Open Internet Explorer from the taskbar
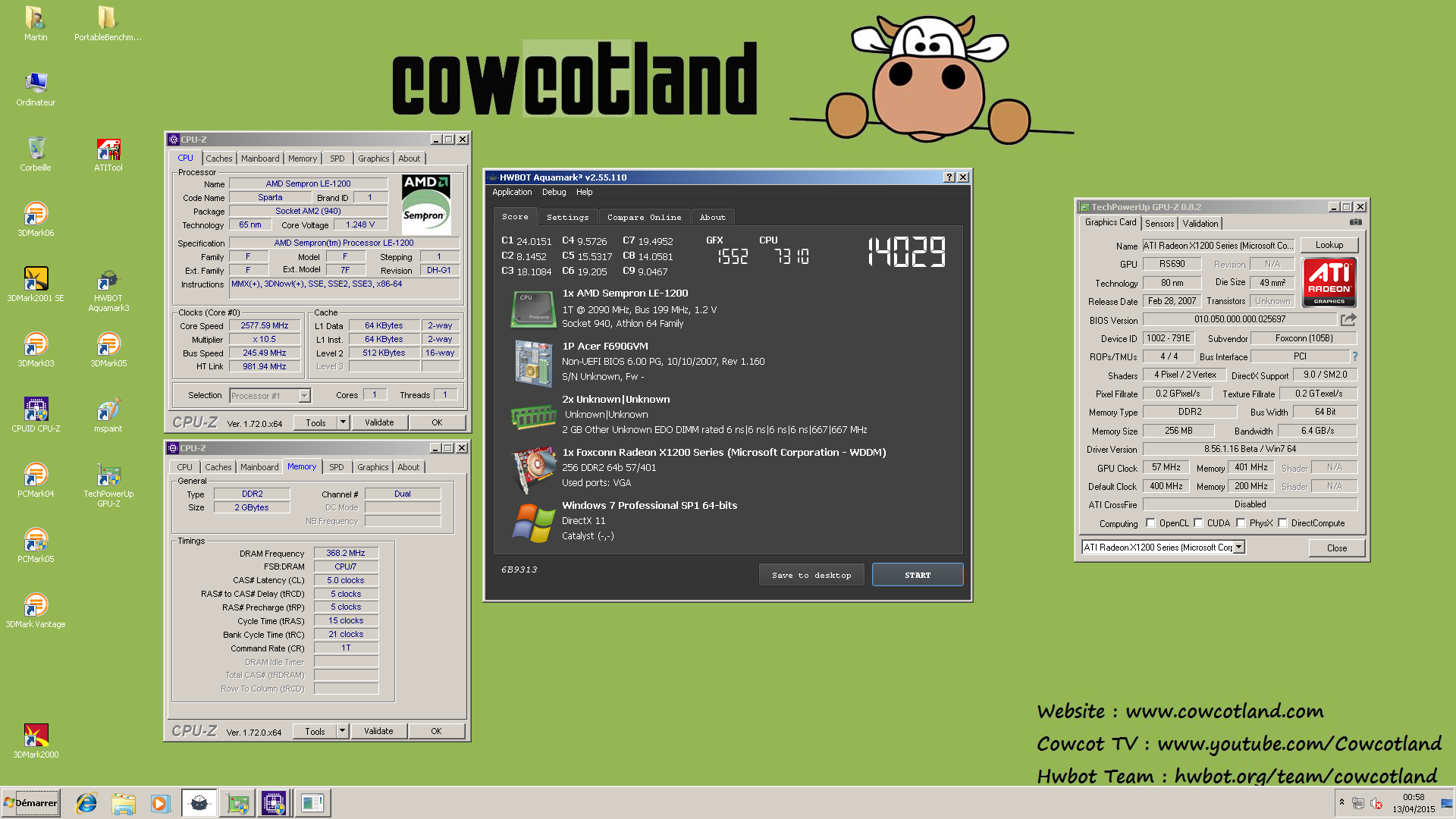 [x=86, y=803]
